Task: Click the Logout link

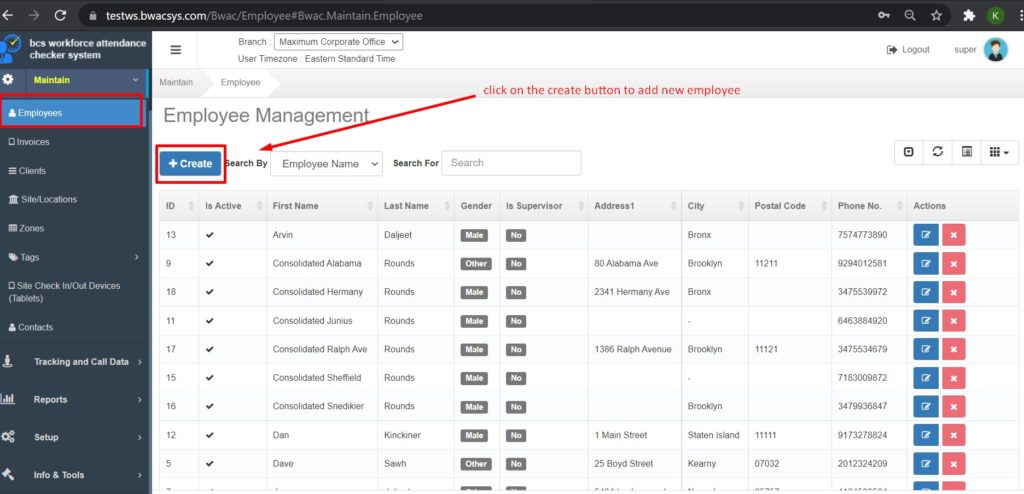Action: point(908,50)
